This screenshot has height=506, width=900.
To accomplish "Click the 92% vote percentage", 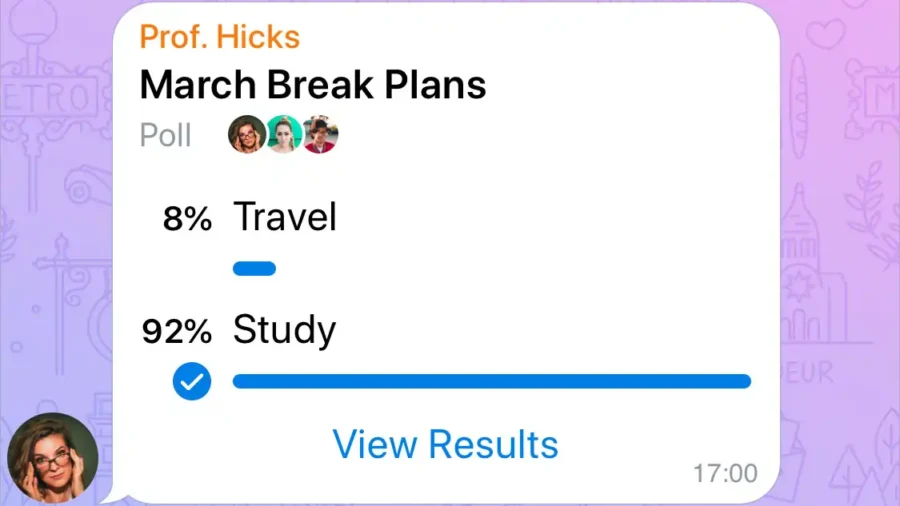I will coord(176,331).
